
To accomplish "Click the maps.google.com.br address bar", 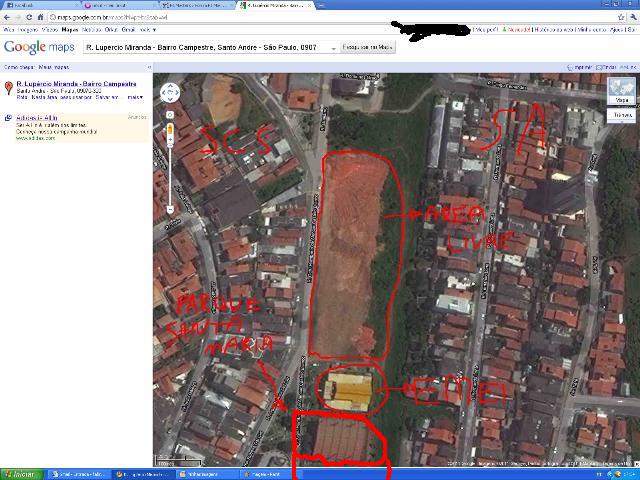I will (333, 17).
